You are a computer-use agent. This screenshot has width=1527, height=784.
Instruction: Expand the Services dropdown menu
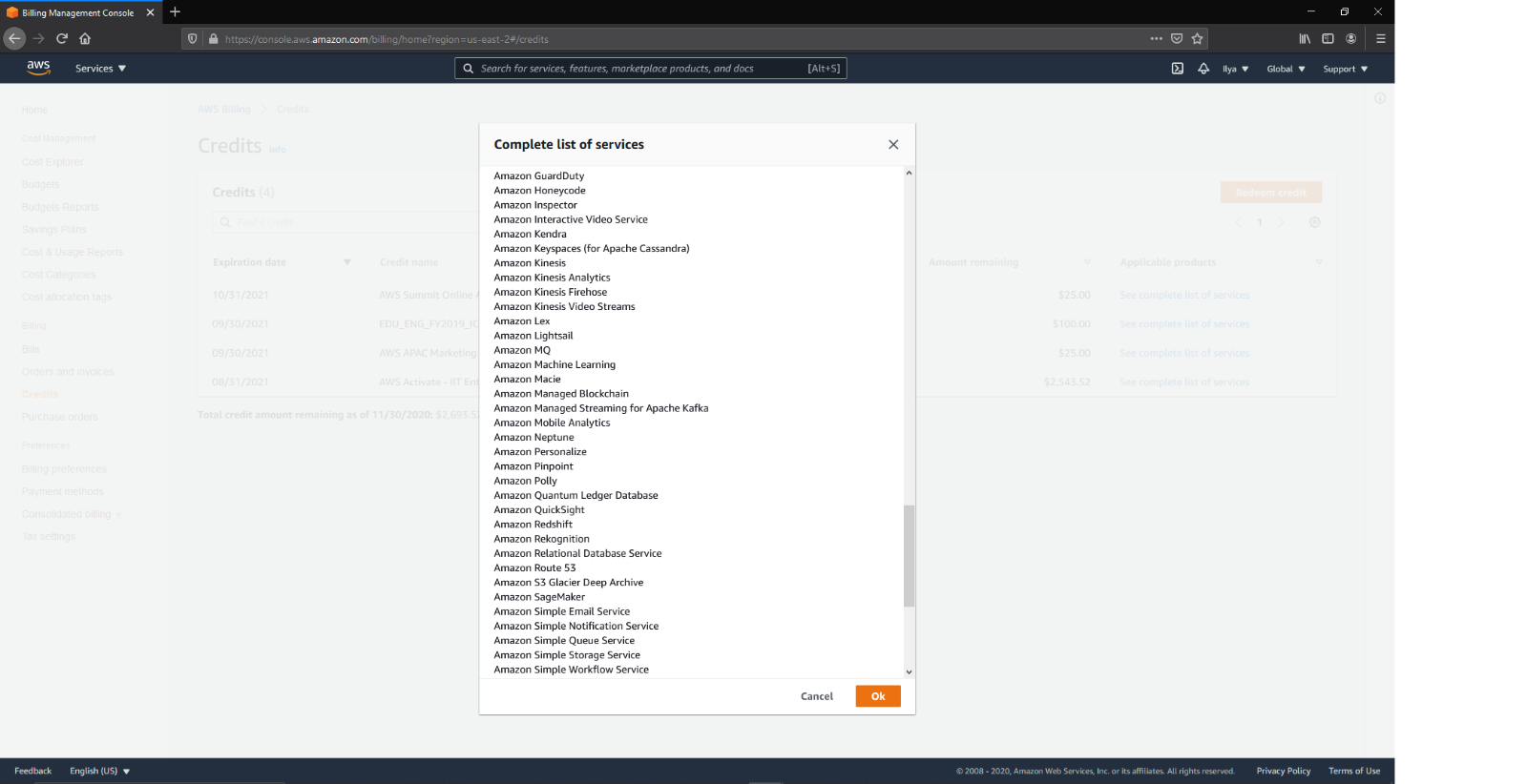[x=100, y=69]
